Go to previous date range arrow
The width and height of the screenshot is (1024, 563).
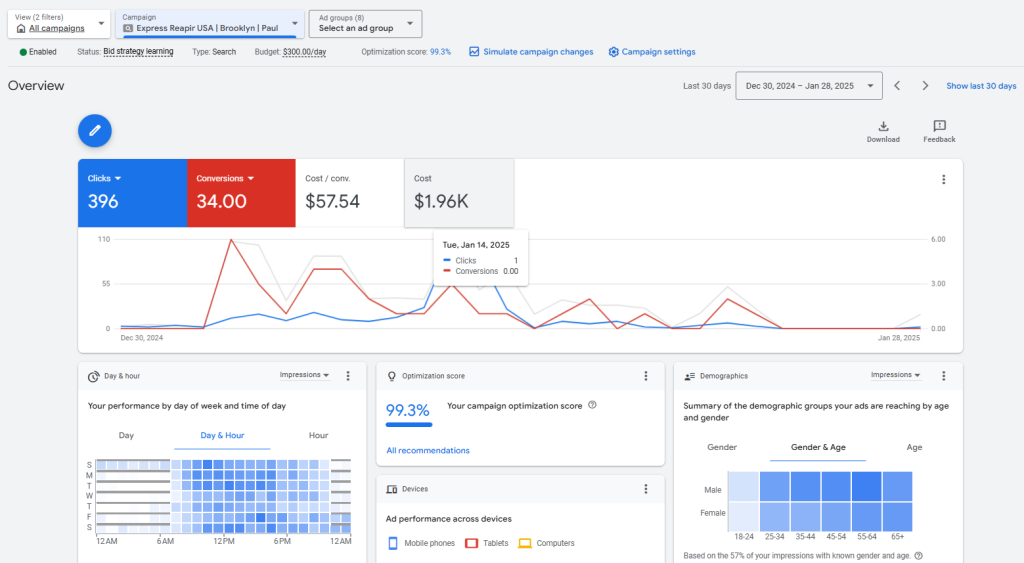[897, 86]
